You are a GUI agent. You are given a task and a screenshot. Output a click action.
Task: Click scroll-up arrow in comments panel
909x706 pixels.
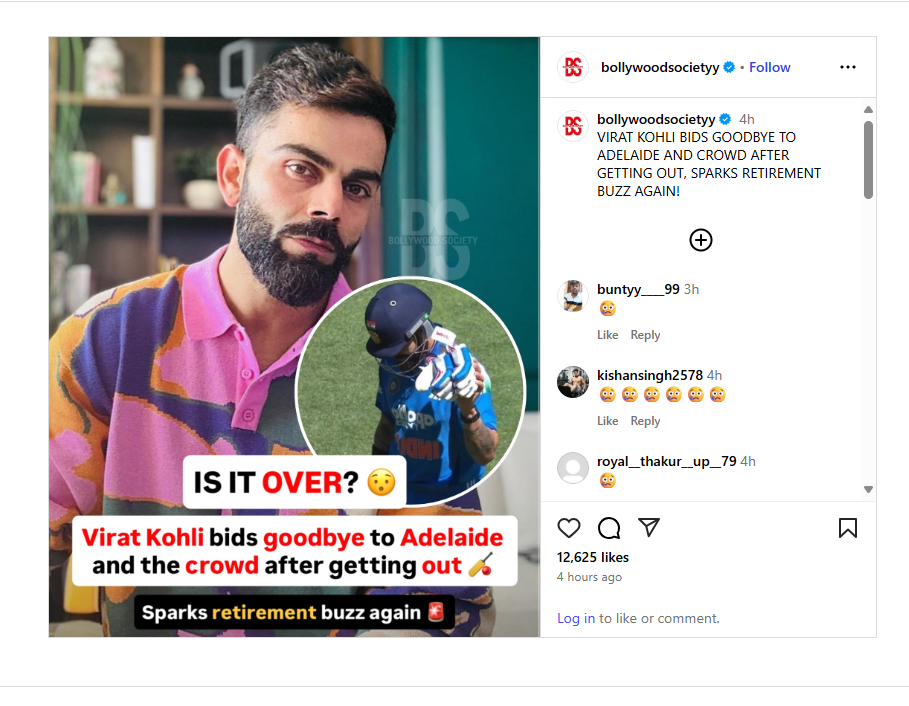pyautogui.click(x=868, y=110)
